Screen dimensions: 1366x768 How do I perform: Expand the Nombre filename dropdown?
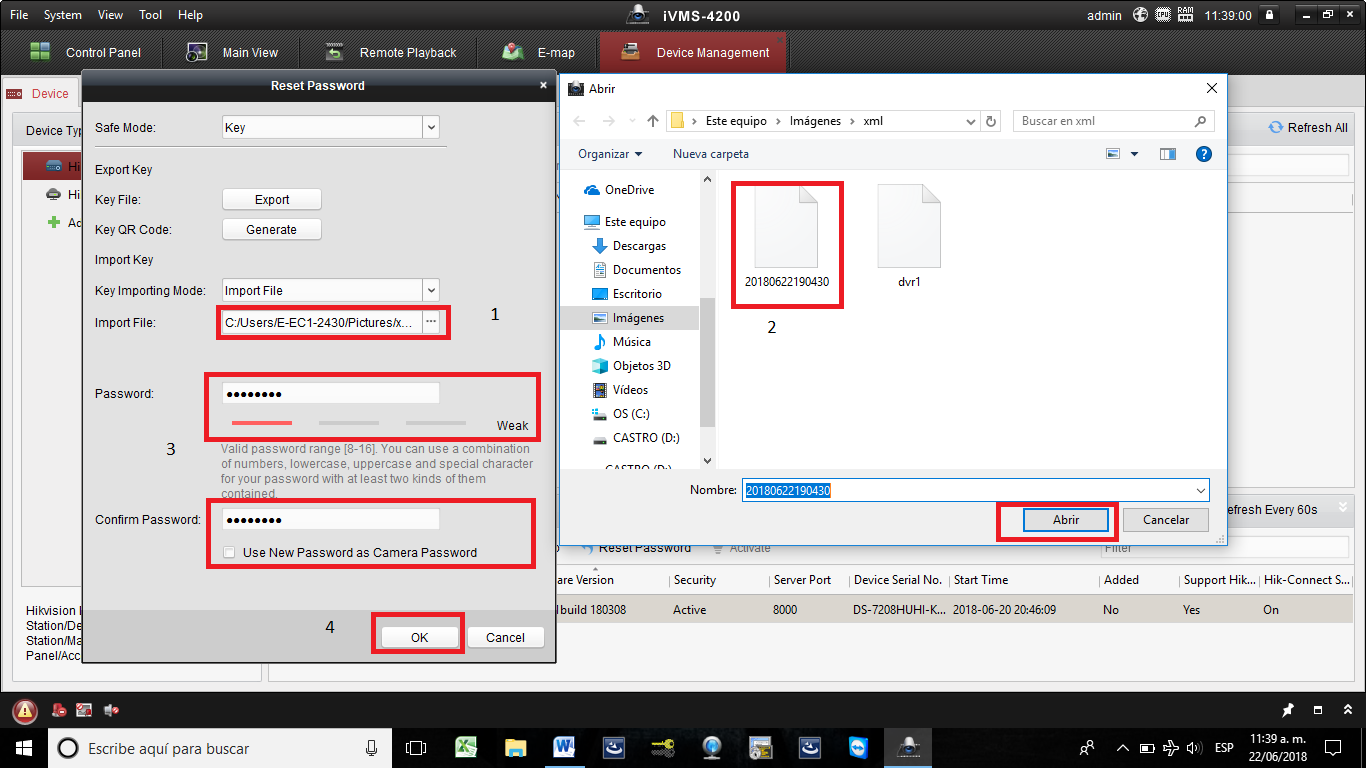click(1200, 491)
